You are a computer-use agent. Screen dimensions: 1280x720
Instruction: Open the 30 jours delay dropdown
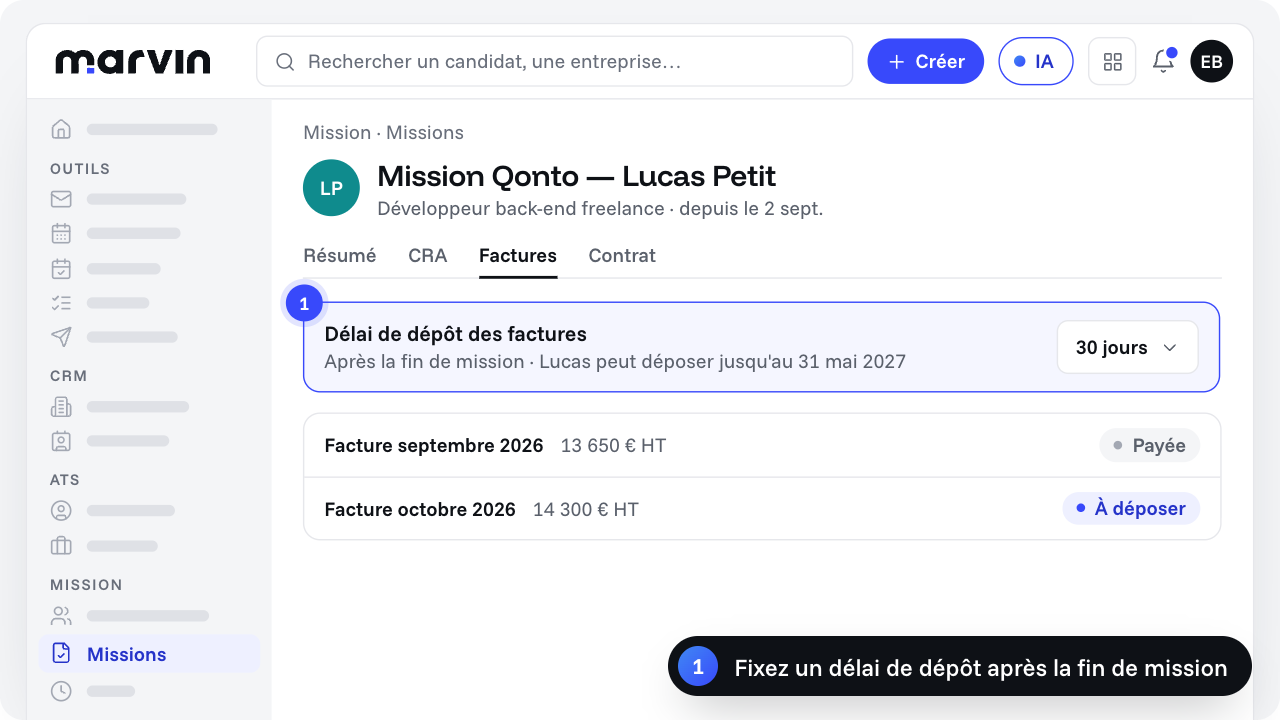pyautogui.click(x=1127, y=347)
